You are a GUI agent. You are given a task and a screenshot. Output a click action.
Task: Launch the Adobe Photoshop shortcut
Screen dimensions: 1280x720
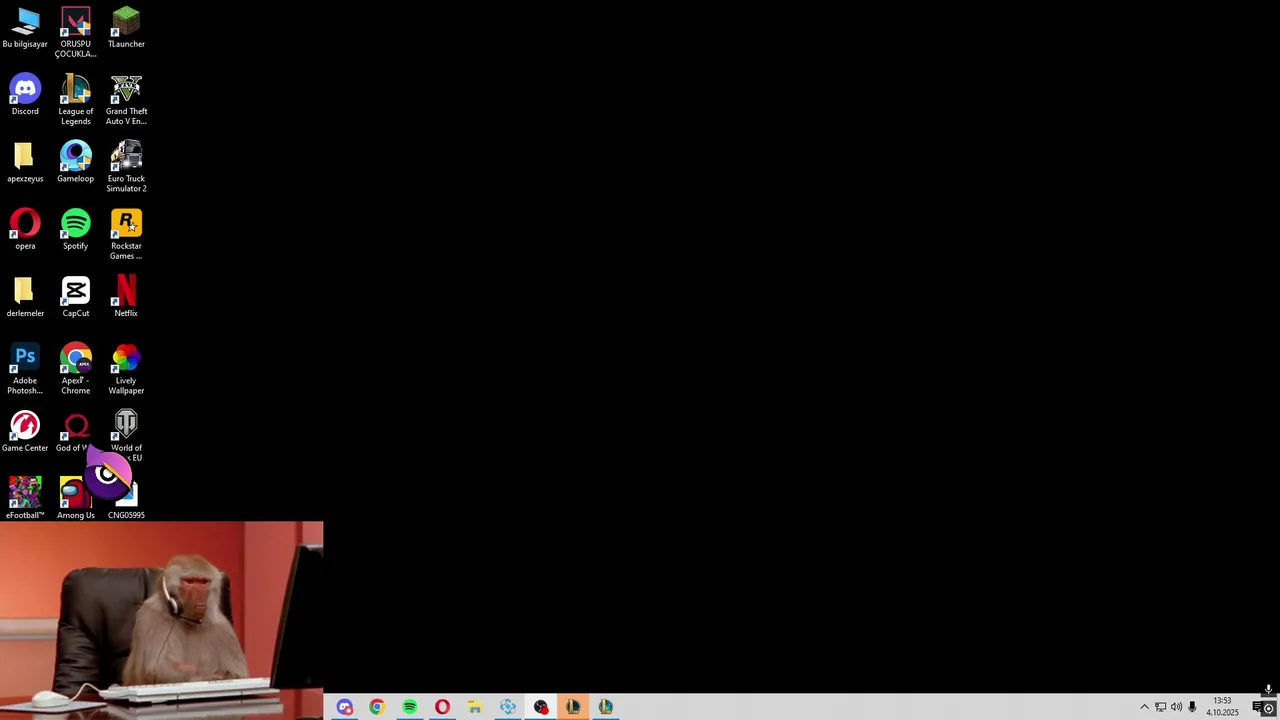pyautogui.click(x=25, y=369)
